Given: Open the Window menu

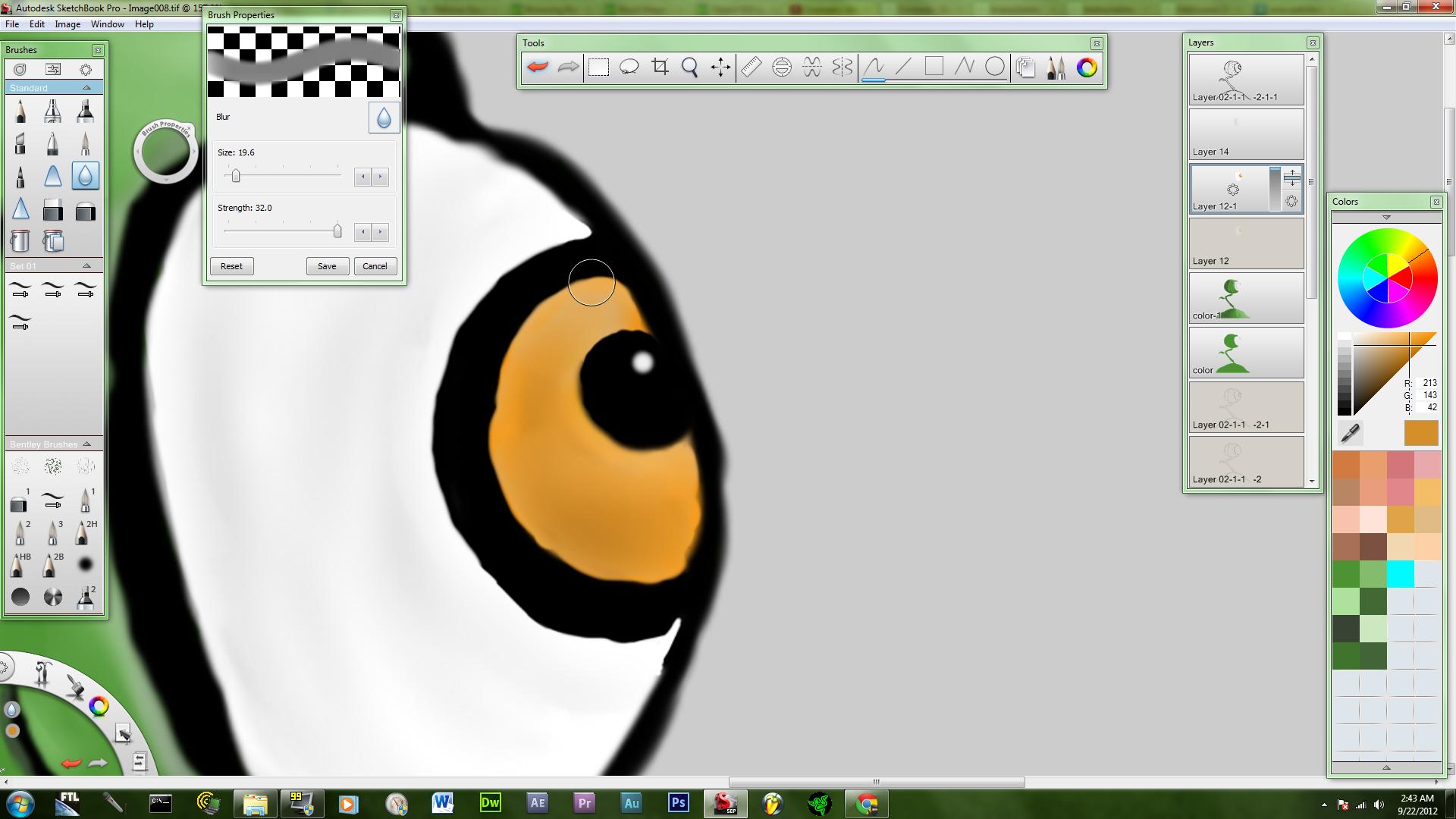Looking at the screenshot, I should click(108, 24).
